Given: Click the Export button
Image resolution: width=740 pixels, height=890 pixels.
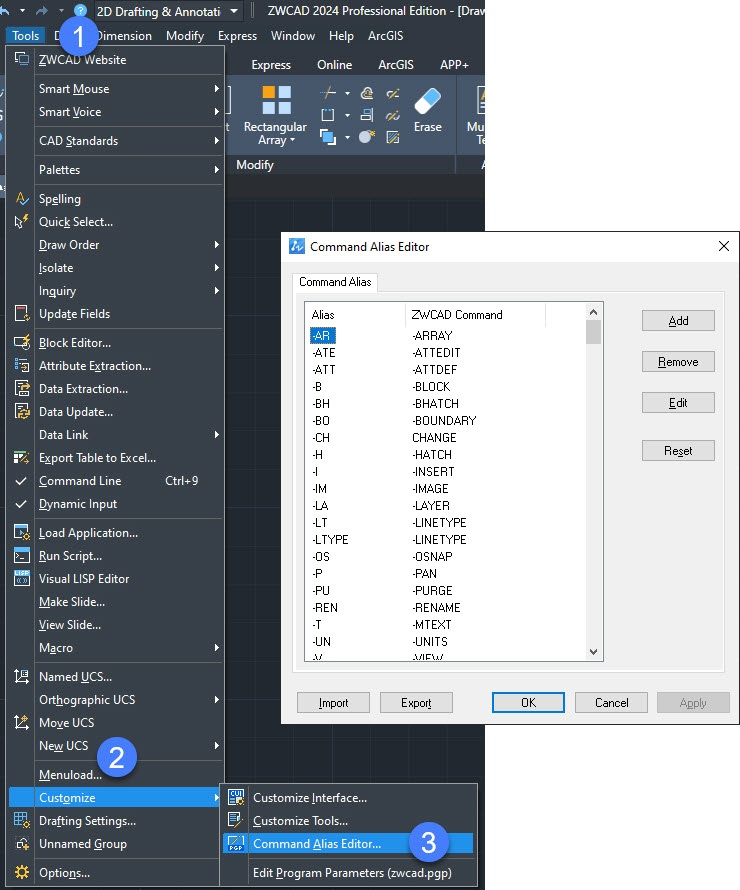Looking at the screenshot, I should 416,703.
